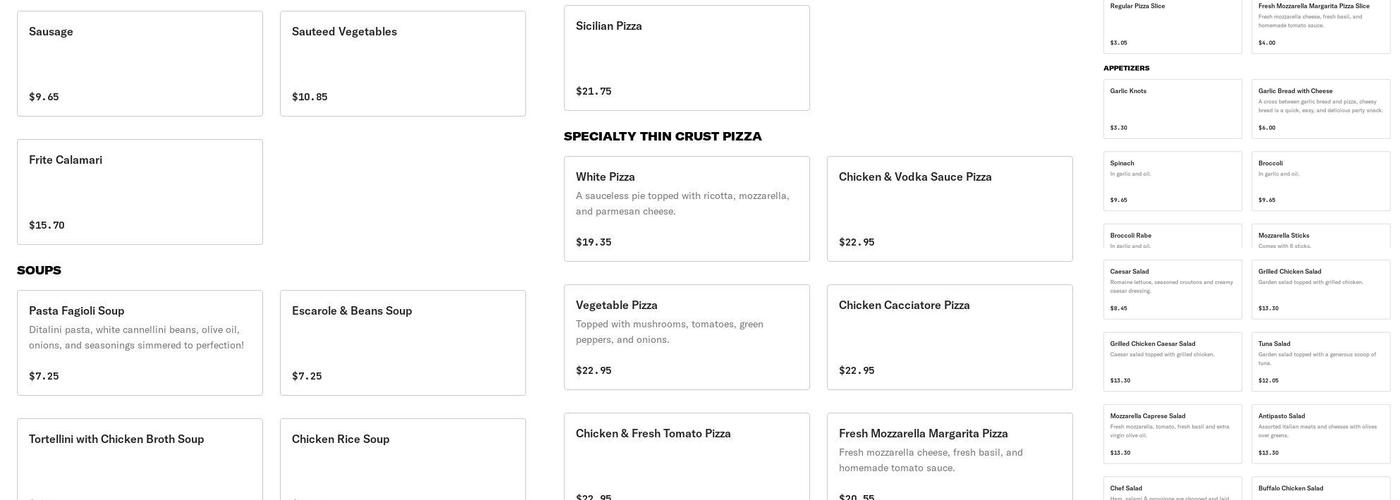Choose the Sauteed Vegetables item
This screenshot has height=500, width=1400.
[402, 64]
